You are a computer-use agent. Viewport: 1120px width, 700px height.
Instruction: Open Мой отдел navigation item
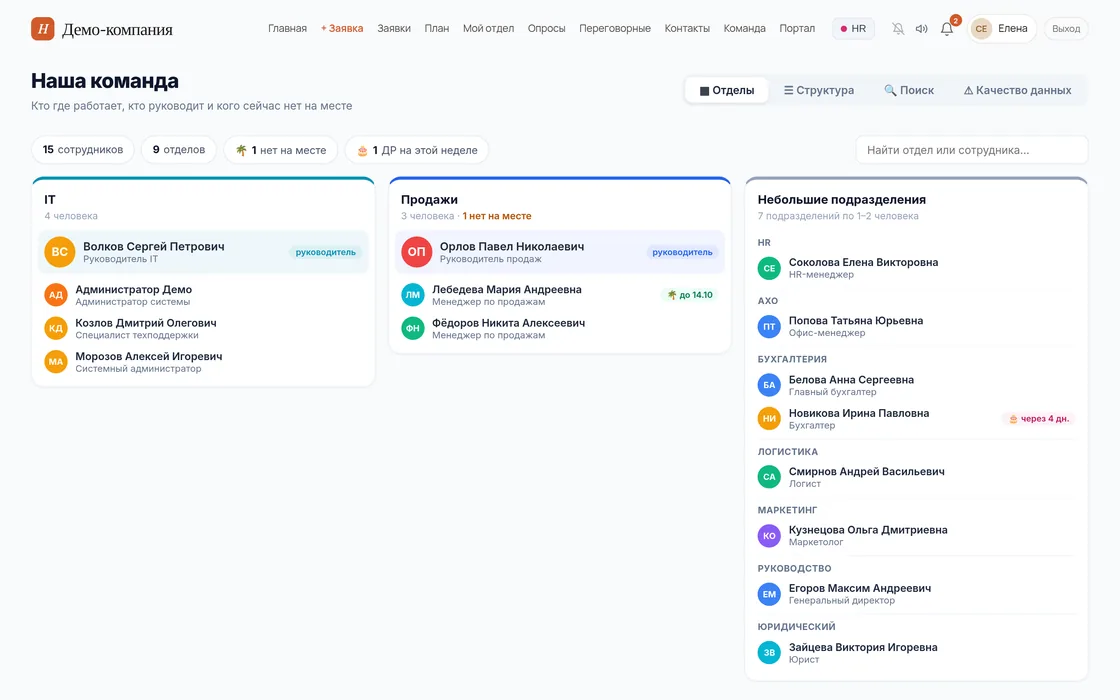489,29
